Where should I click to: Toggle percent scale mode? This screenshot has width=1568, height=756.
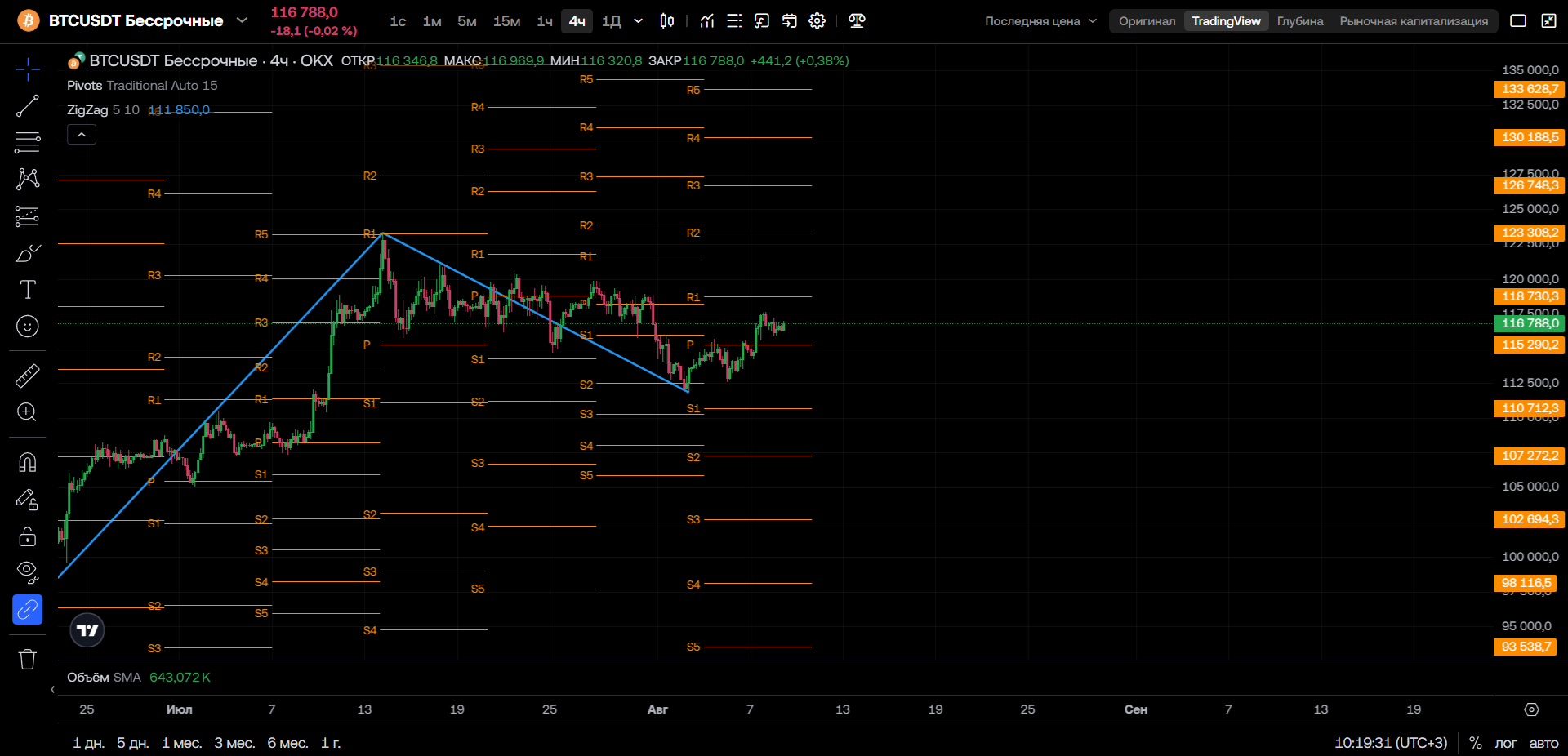coord(1475,743)
